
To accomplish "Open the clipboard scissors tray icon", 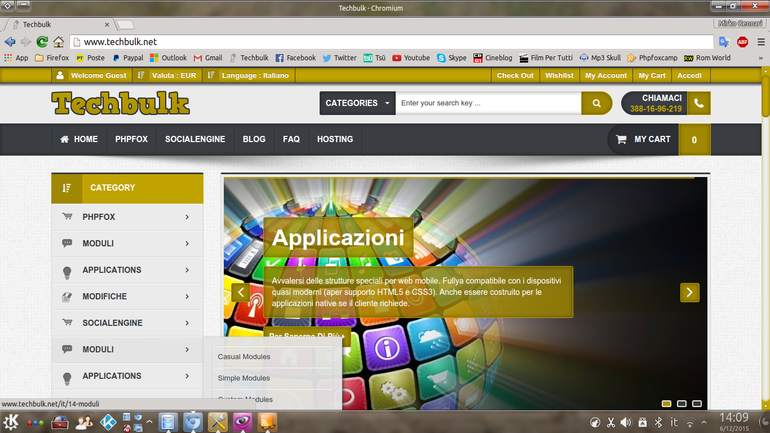I will pos(611,422).
